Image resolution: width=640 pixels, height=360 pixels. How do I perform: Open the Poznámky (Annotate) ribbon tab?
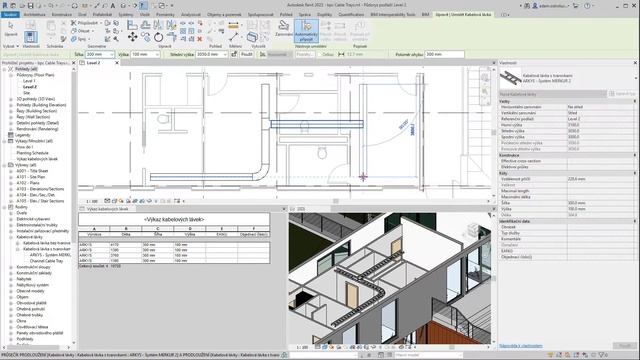tap(165, 15)
